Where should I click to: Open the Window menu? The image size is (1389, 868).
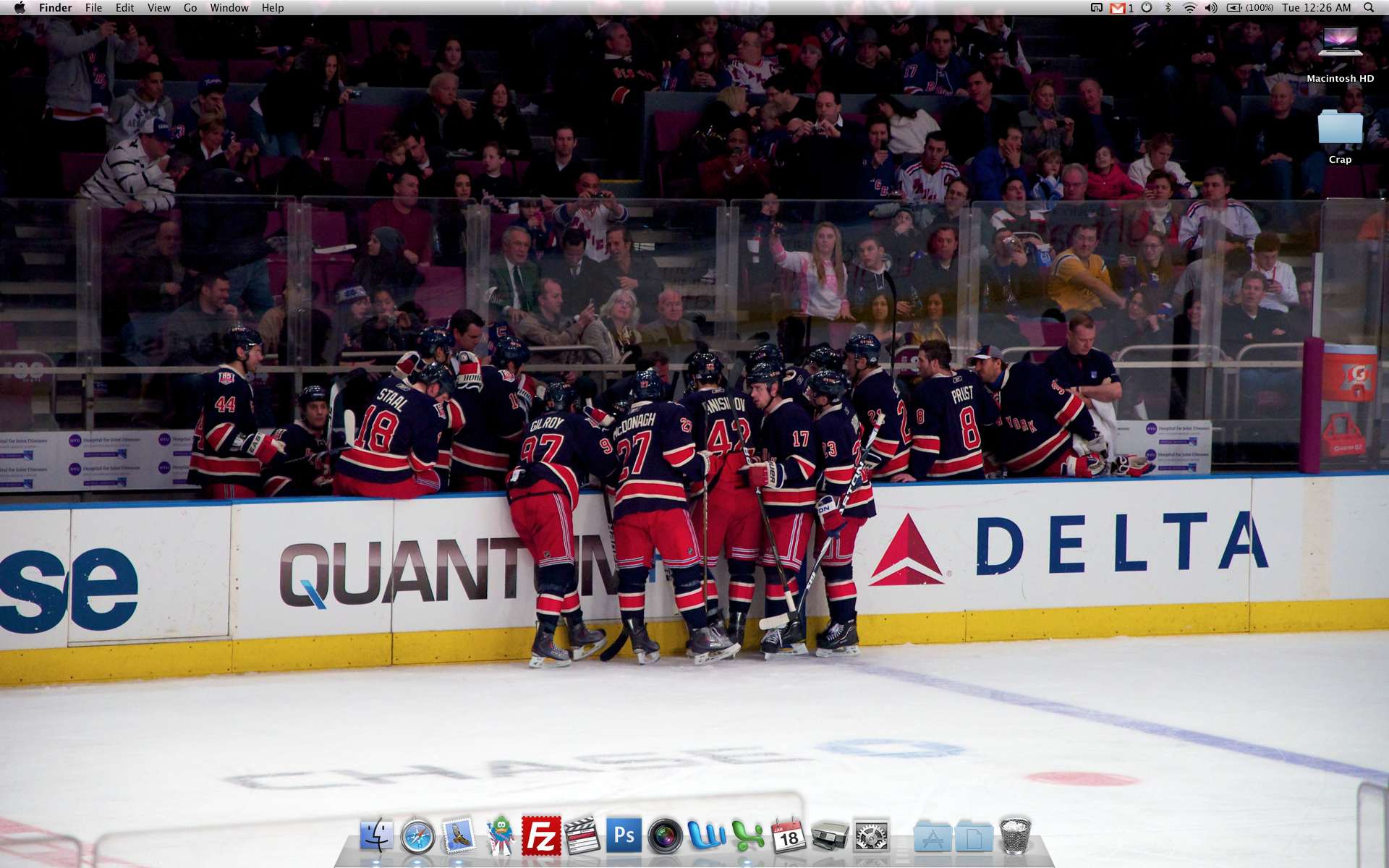tap(229, 8)
